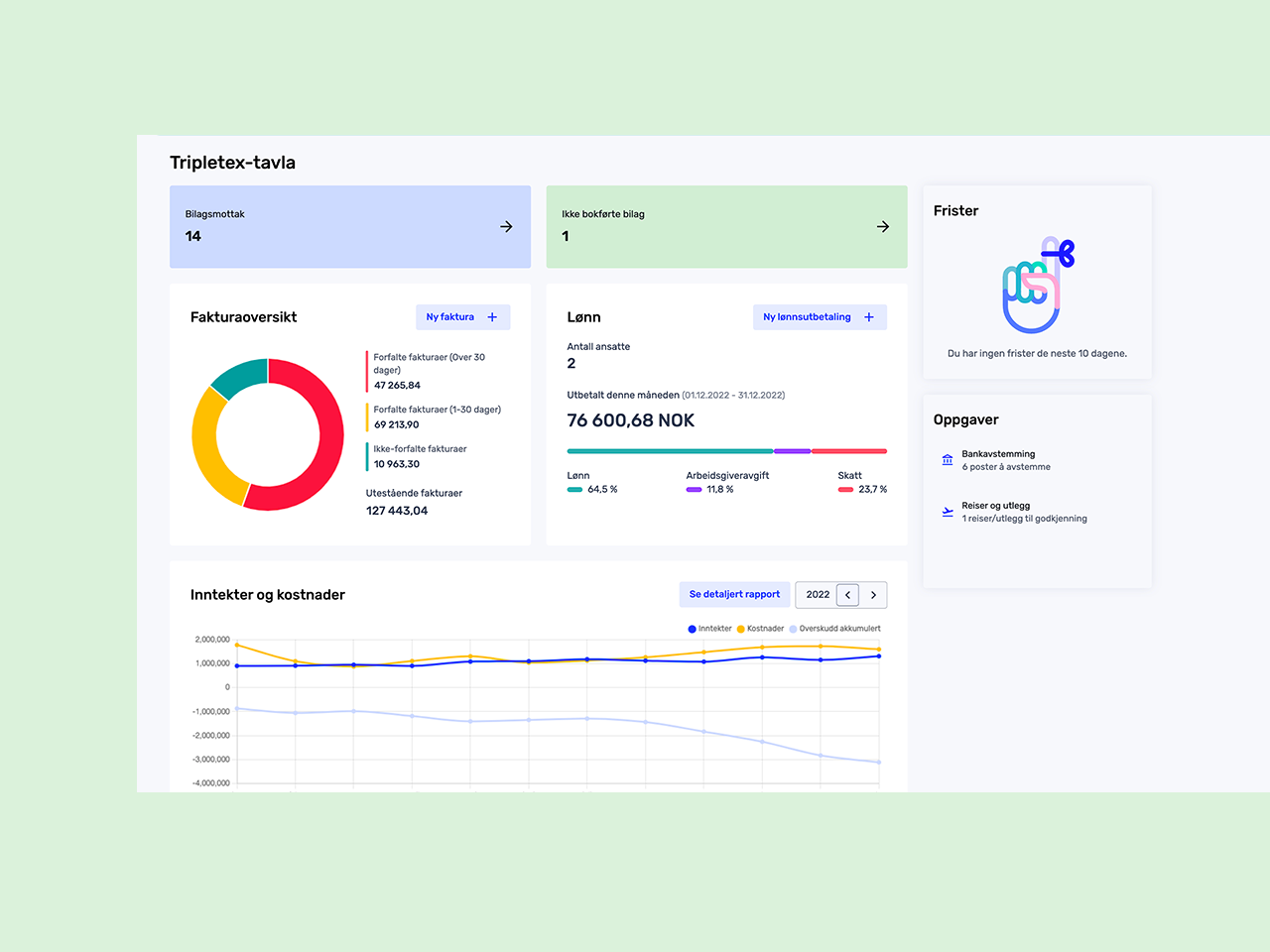
Task: Click the Skatt 23,7 % legend
Action: pyautogui.click(x=862, y=483)
